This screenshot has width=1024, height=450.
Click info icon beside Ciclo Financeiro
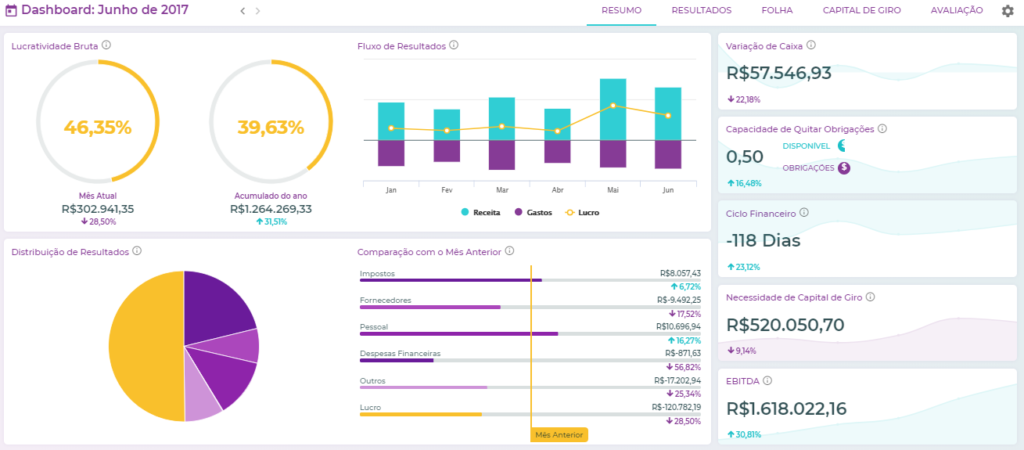click(804, 213)
